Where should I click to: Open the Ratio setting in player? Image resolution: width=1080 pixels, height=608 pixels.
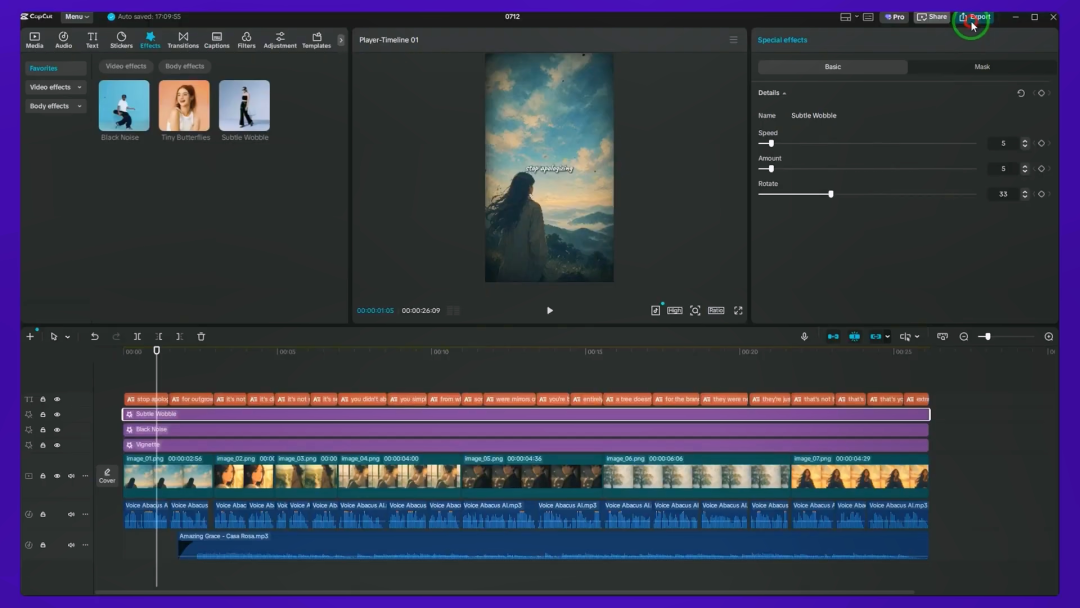point(716,311)
